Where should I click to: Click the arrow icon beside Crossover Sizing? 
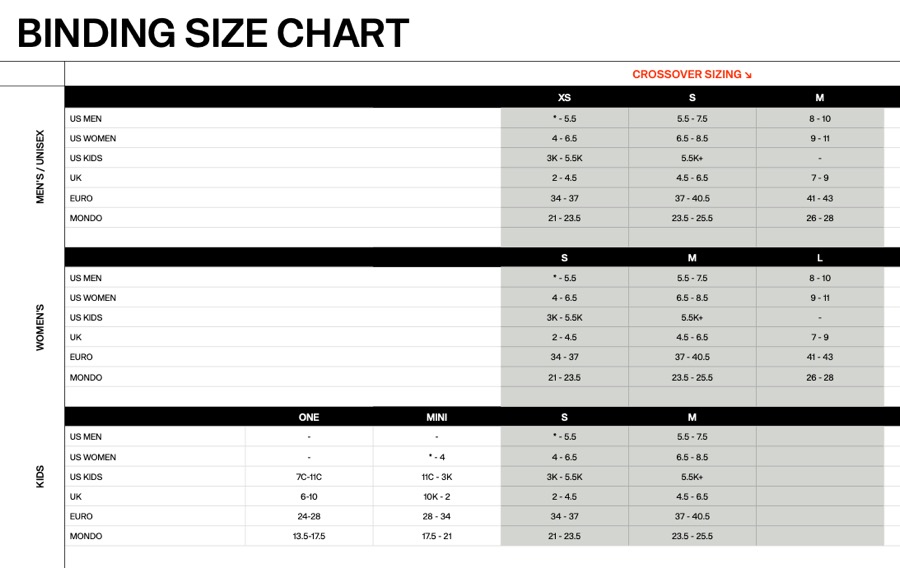pos(748,75)
